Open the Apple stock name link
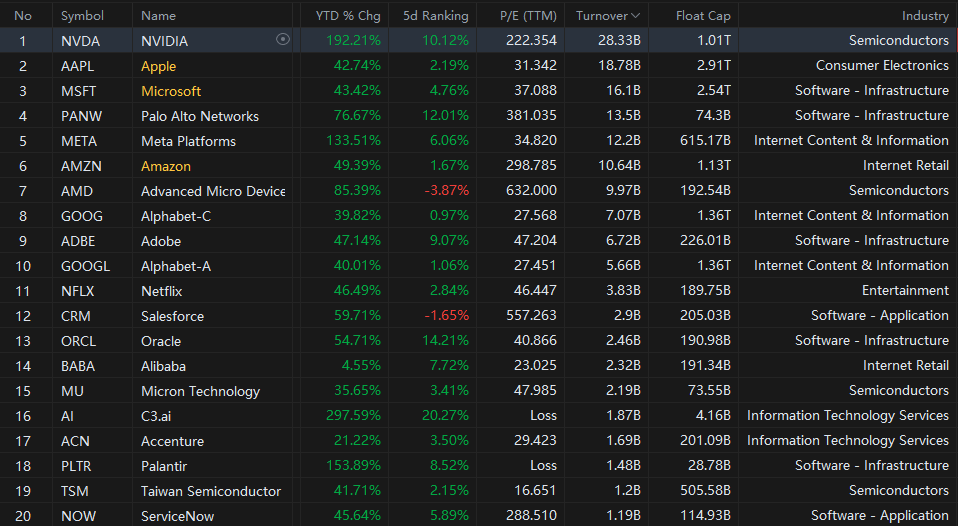 tap(158, 66)
